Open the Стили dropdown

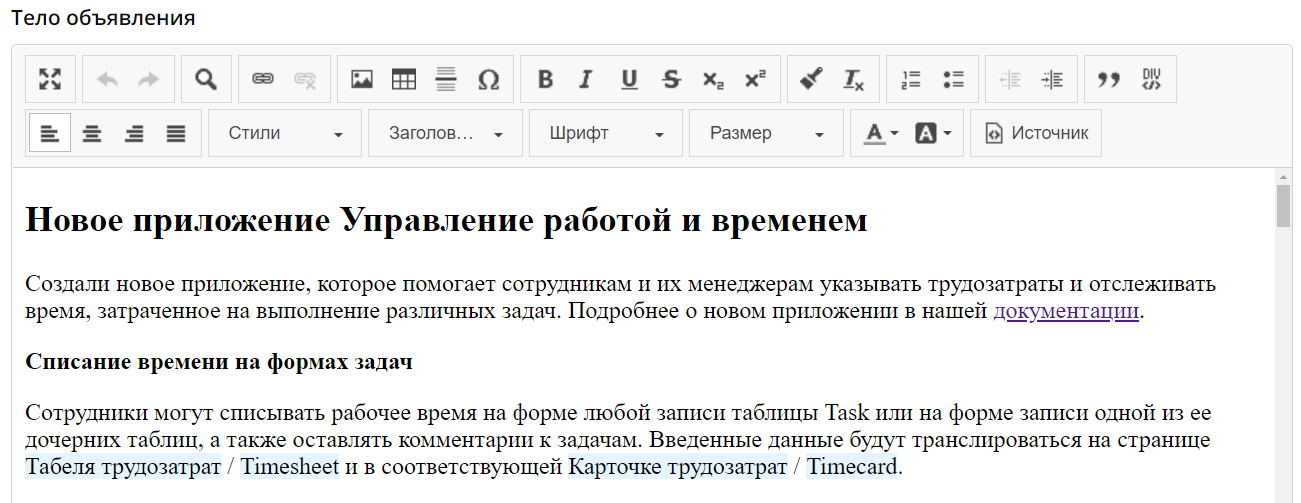(x=285, y=134)
